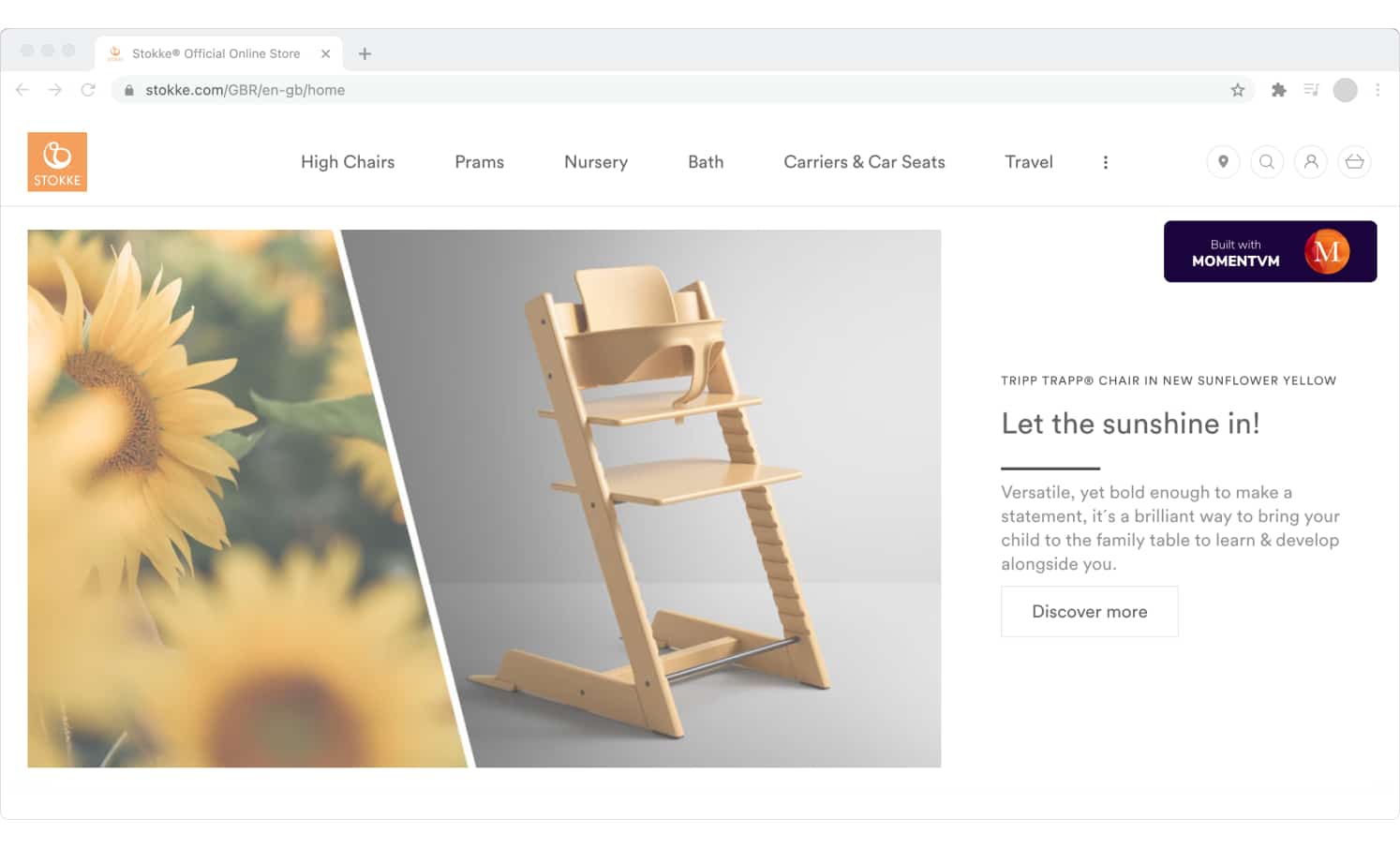Bookmark the page with the star icon
Image resolution: width=1400 pixels, height=849 pixels.
tap(1238, 90)
